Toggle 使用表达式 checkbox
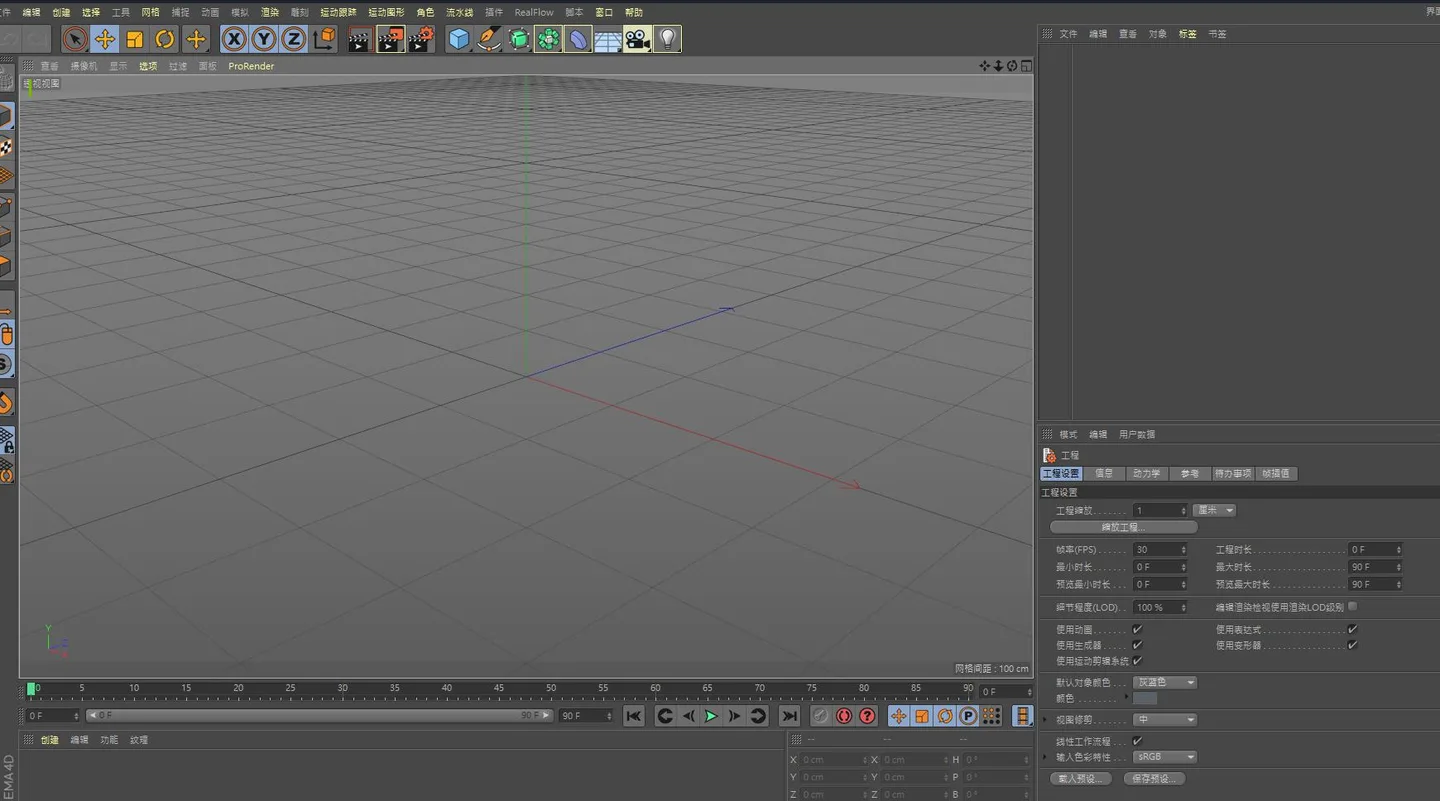The width and height of the screenshot is (1440, 801). pos(1352,630)
